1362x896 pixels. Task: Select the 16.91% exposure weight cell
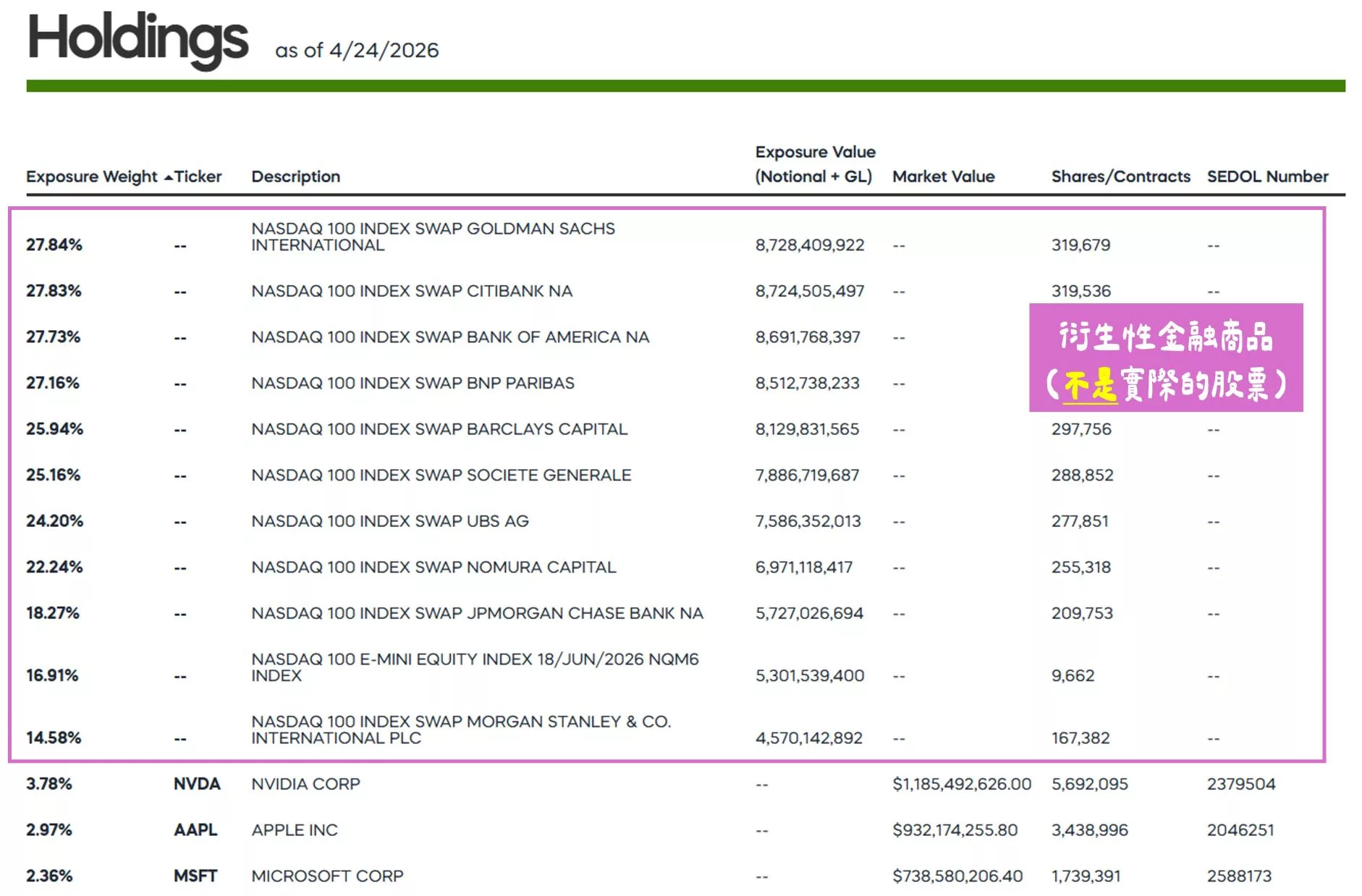pos(52,675)
